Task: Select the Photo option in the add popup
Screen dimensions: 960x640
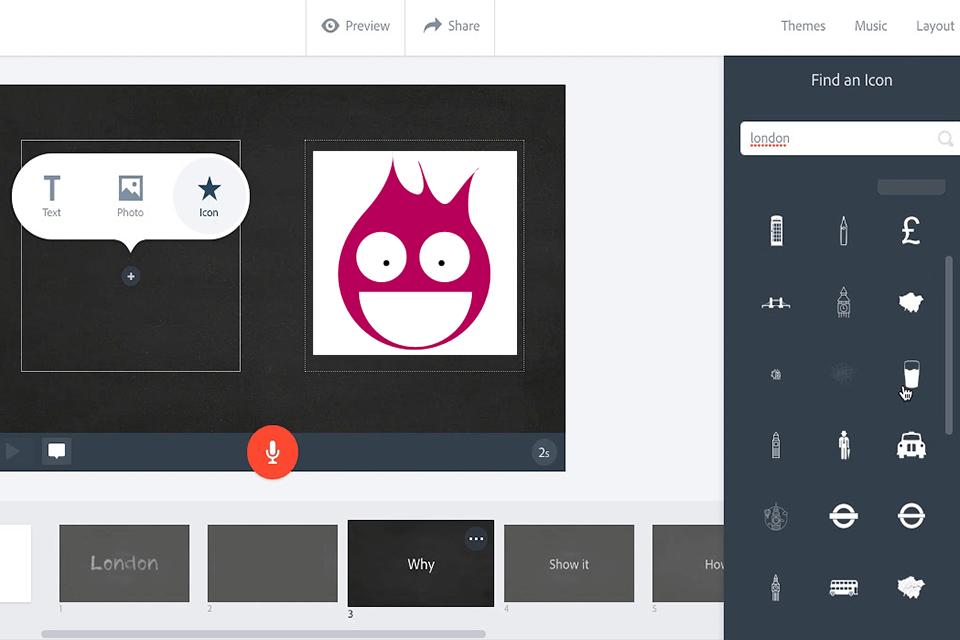Action: click(x=130, y=195)
